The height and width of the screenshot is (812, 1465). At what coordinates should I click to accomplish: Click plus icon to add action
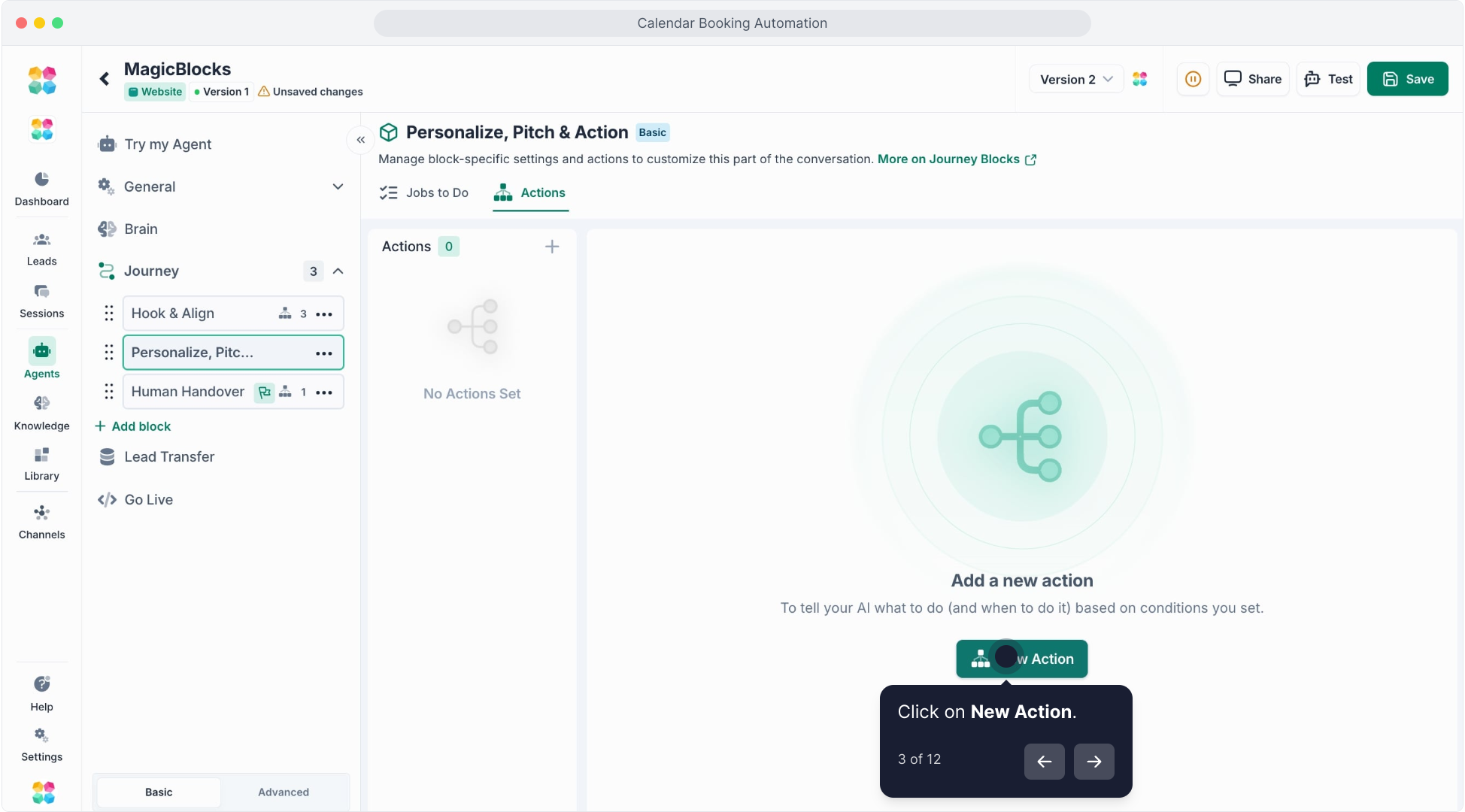click(551, 247)
